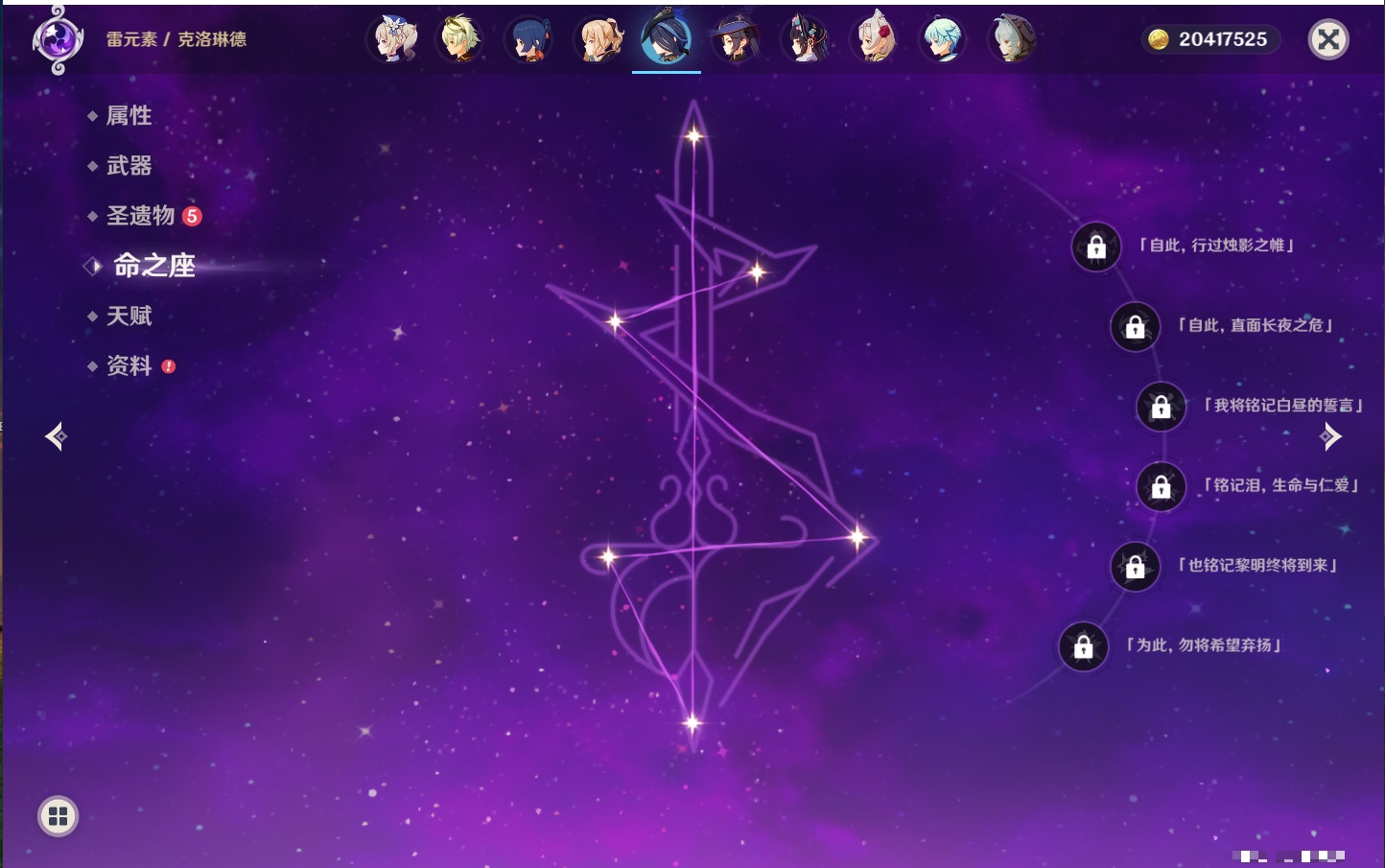Select the purple witch-hat character portrait
This screenshot has height=868, width=1385.
(x=736, y=39)
